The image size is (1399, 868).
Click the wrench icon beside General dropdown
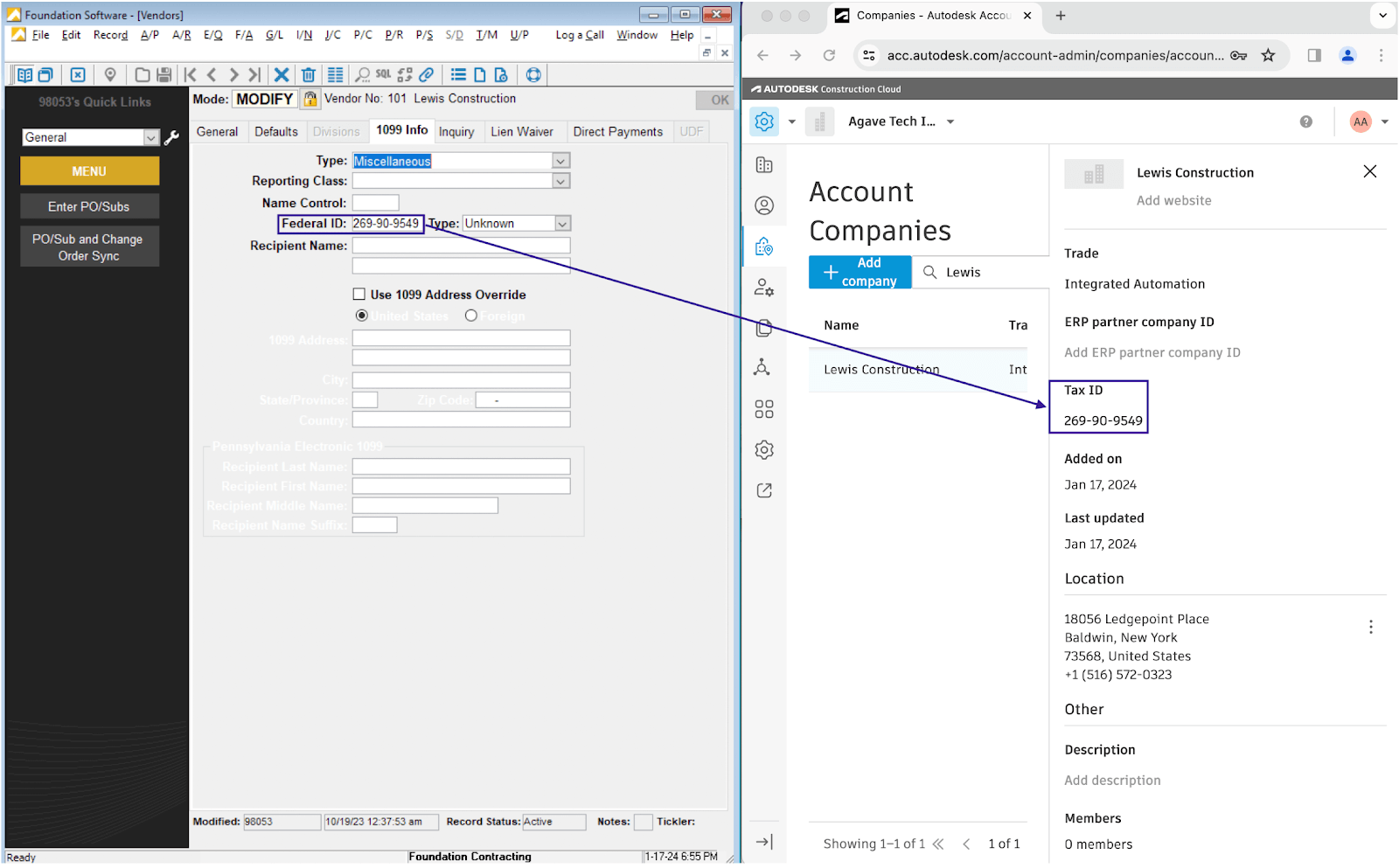click(172, 137)
